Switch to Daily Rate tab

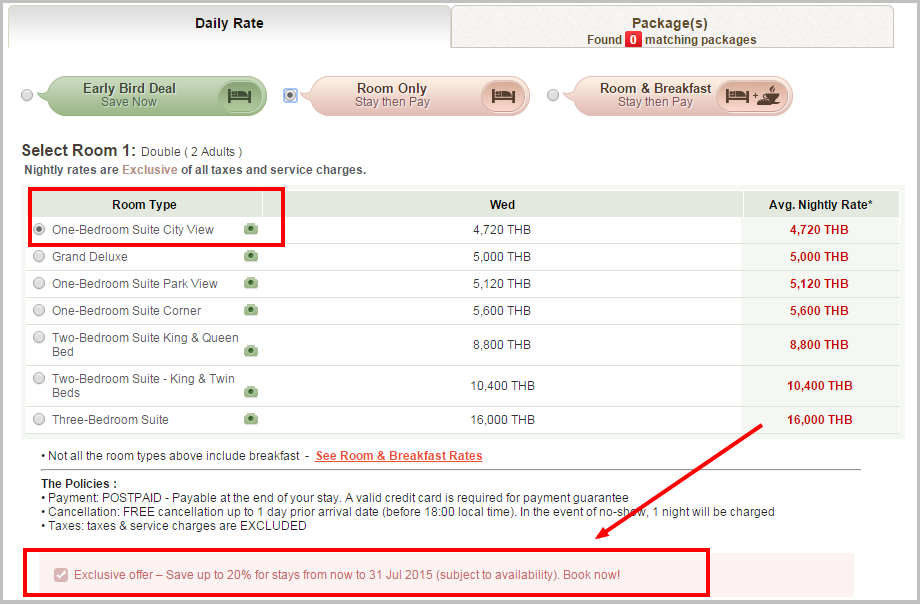click(229, 25)
